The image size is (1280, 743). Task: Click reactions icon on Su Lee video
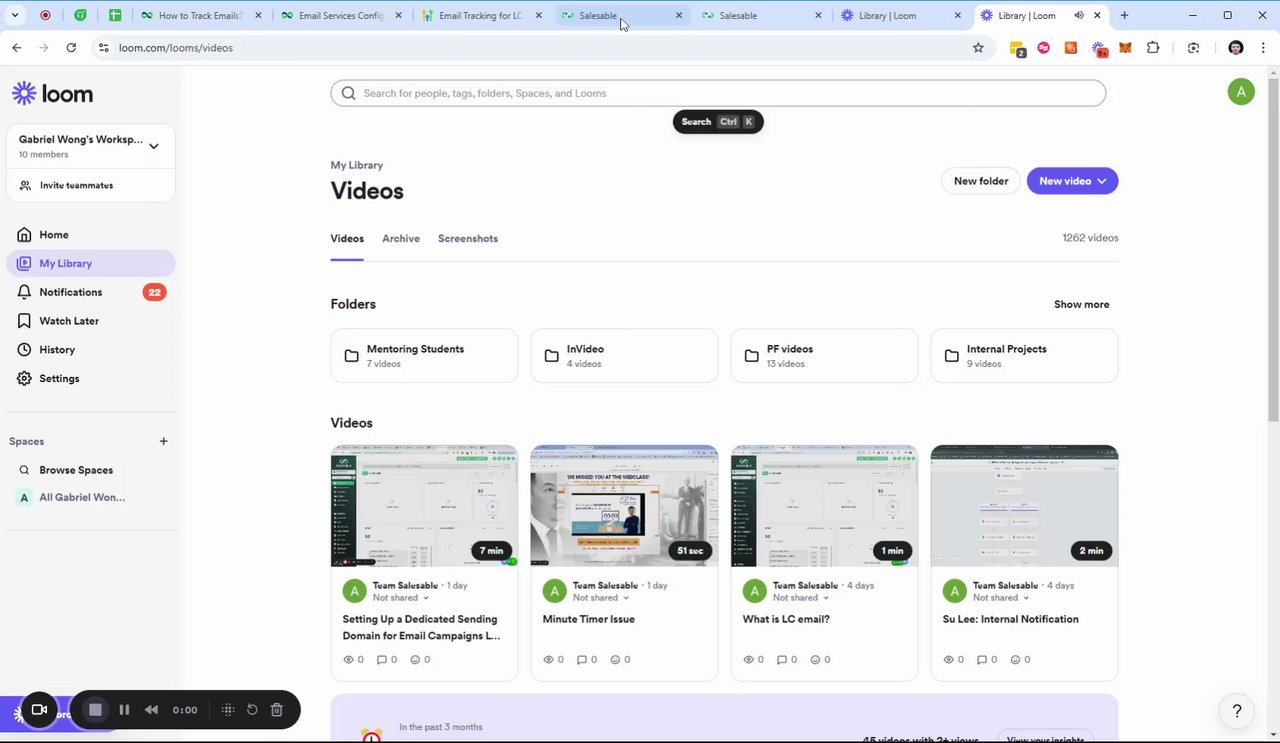[1015, 660]
